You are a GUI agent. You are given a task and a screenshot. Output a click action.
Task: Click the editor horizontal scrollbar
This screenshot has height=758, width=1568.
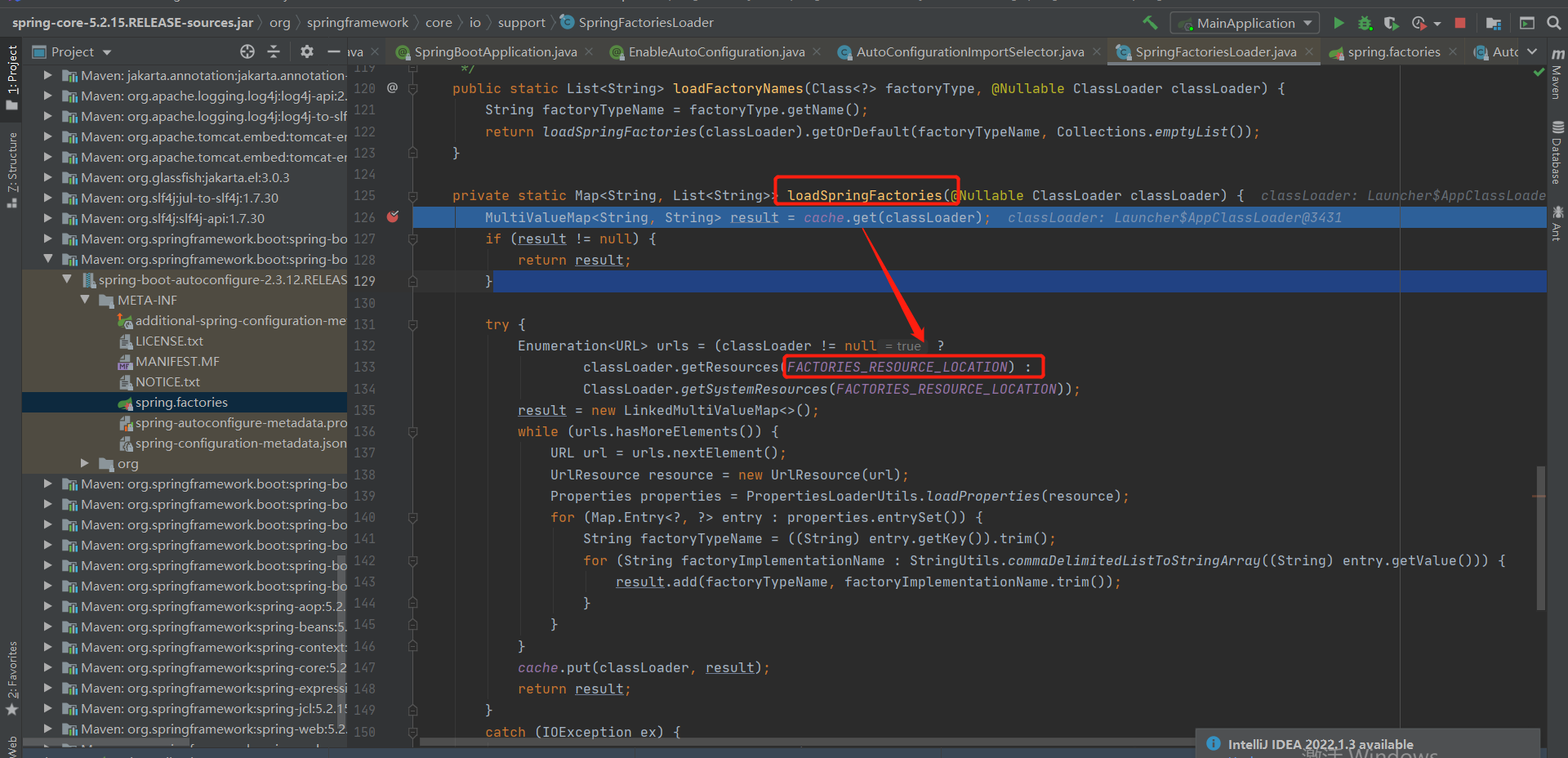point(807,742)
